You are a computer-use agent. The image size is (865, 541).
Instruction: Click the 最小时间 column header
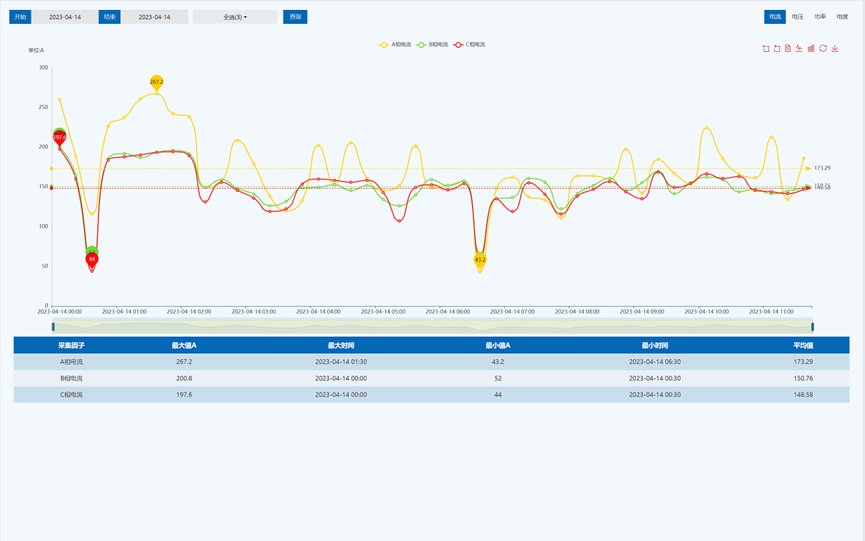point(655,346)
